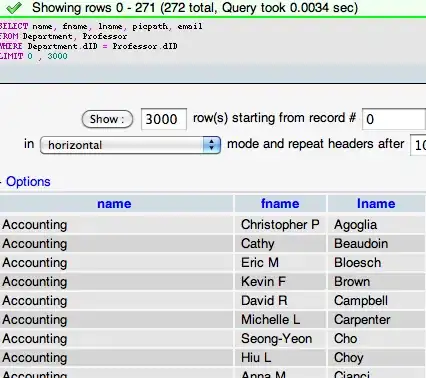426x378 pixels.
Task: Click the Show button
Action: [x=107, y=119]
